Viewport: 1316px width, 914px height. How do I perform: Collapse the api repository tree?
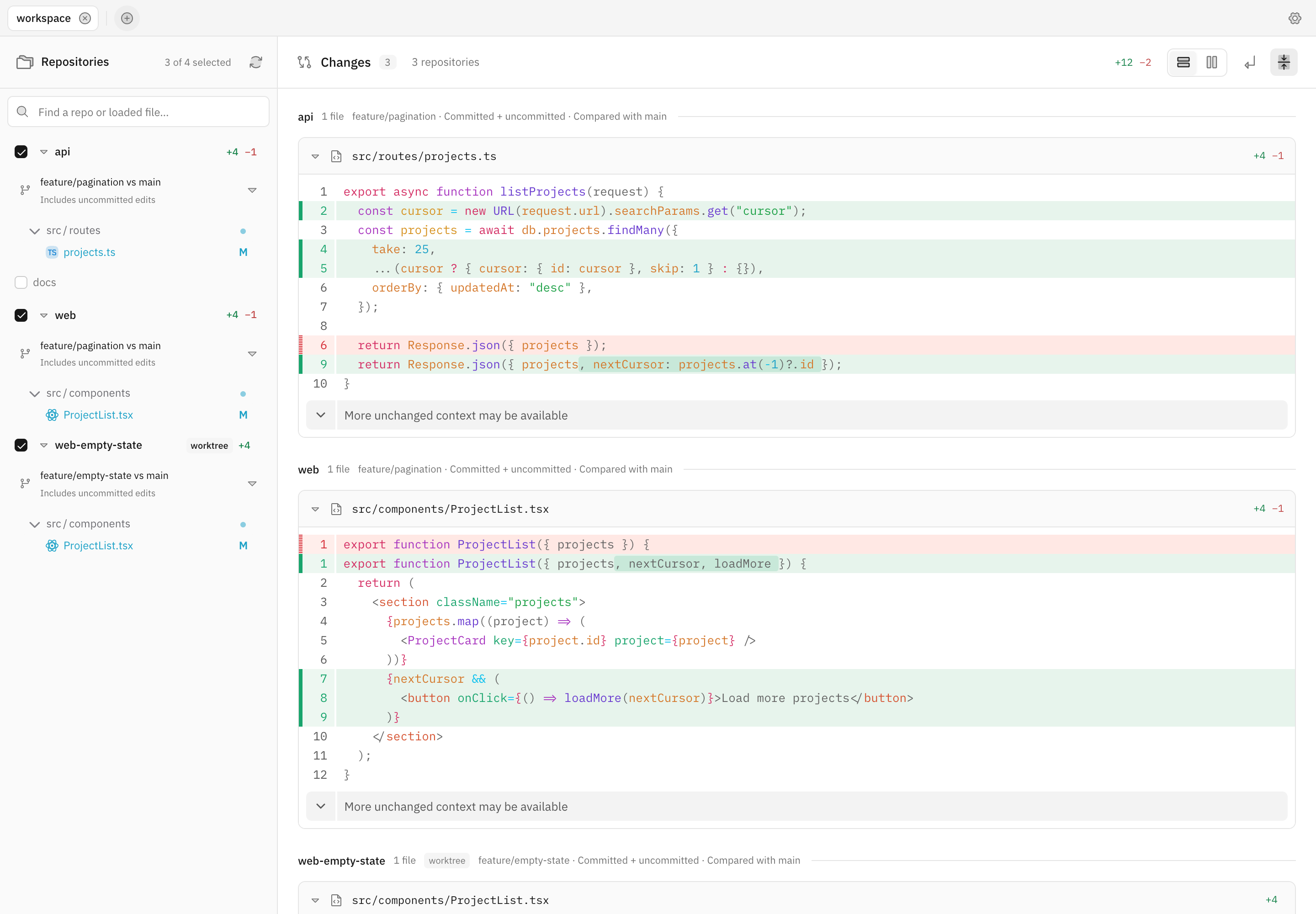tap(43, 152)
